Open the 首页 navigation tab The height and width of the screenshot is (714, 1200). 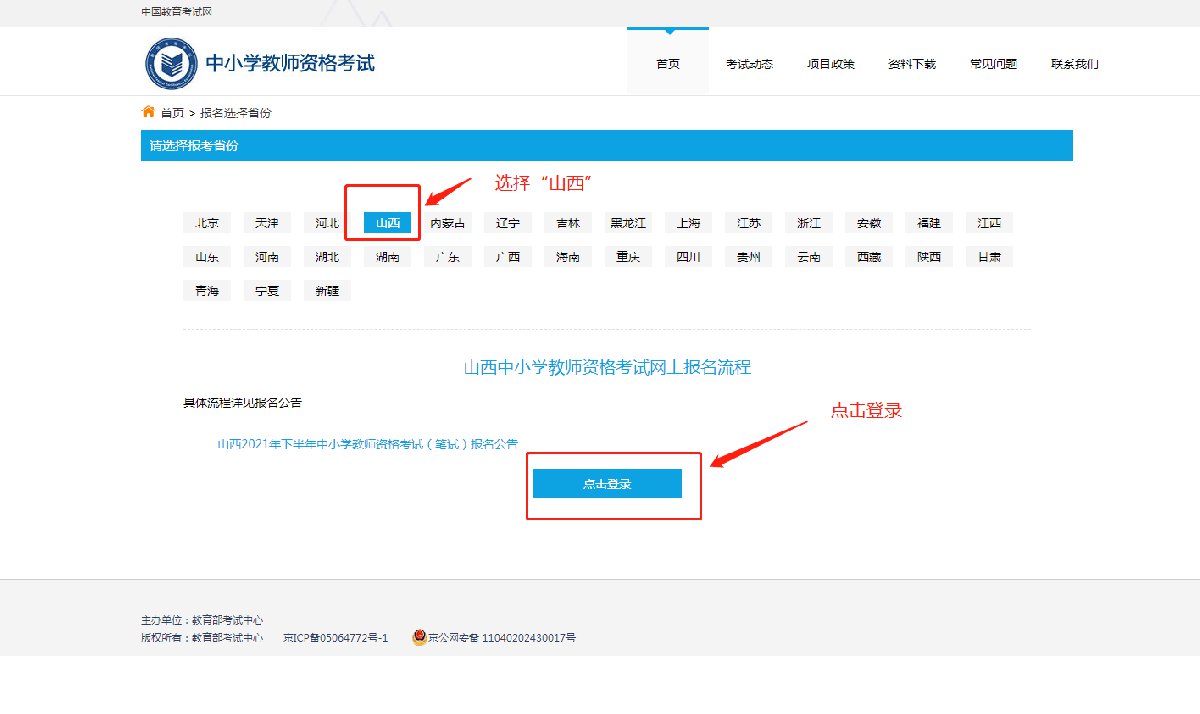[x=668, y=63]
